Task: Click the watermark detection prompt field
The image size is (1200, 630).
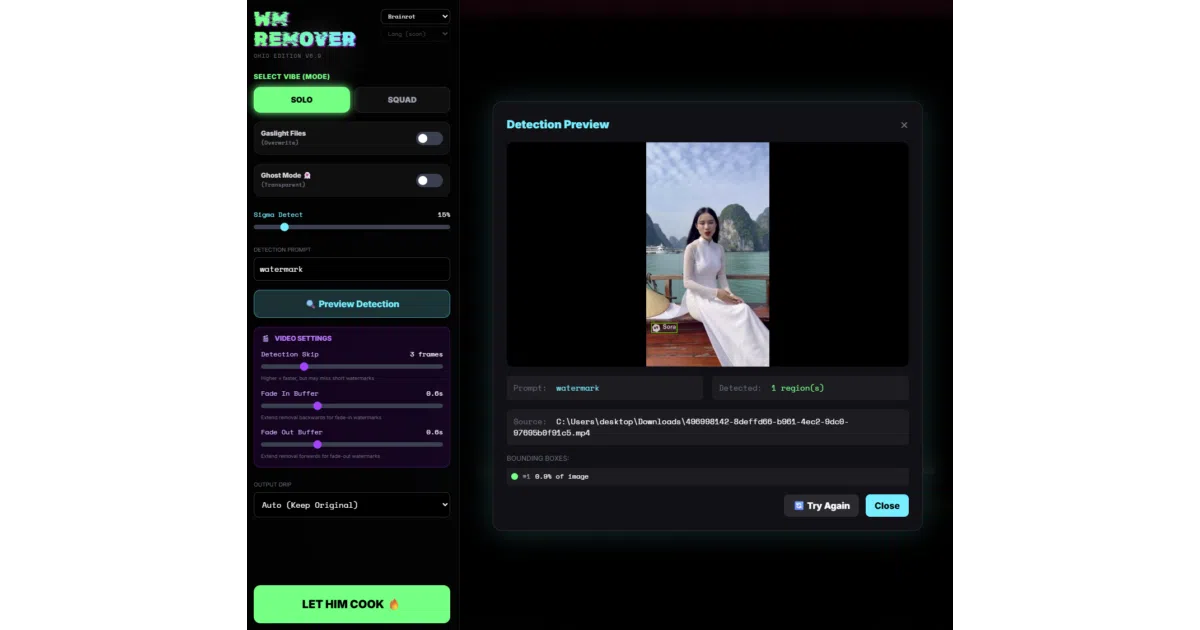Action: 352,269
